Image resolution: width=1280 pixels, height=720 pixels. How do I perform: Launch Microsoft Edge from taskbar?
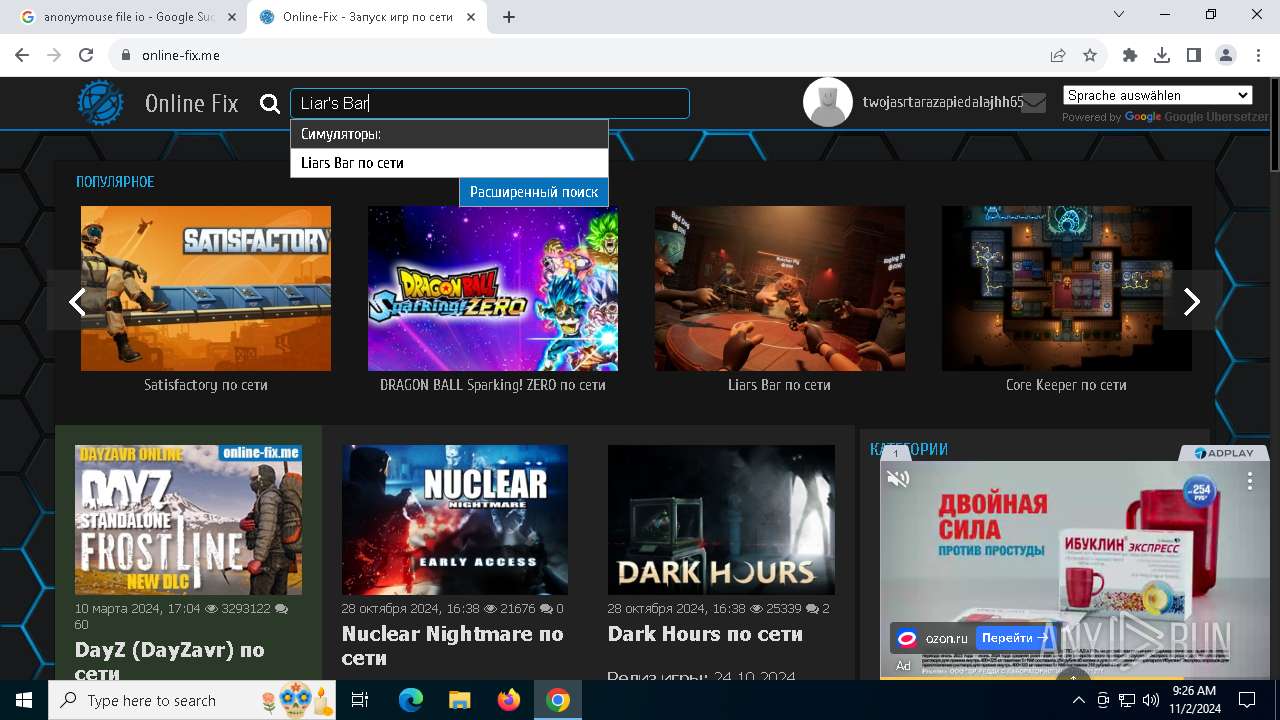[x=411, y=700]
